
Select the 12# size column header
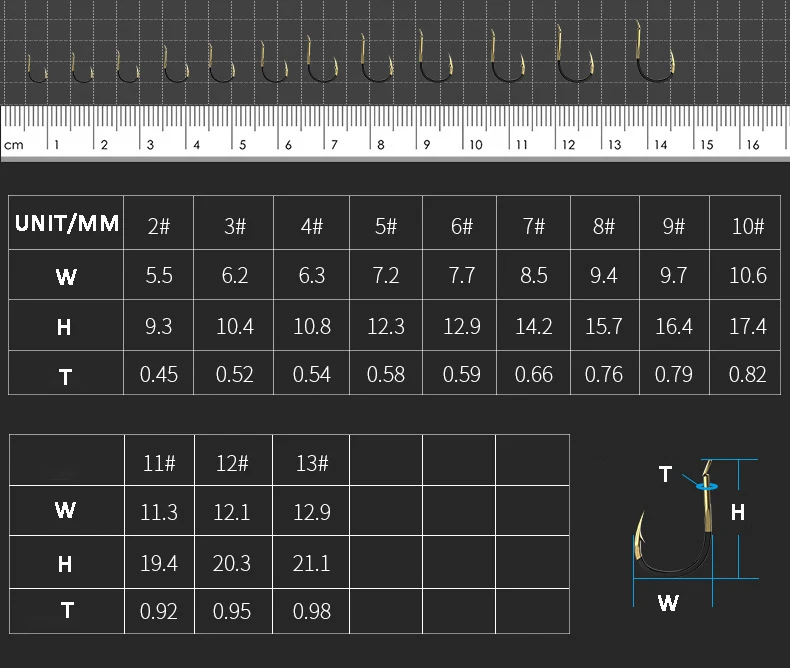[232, 463]
